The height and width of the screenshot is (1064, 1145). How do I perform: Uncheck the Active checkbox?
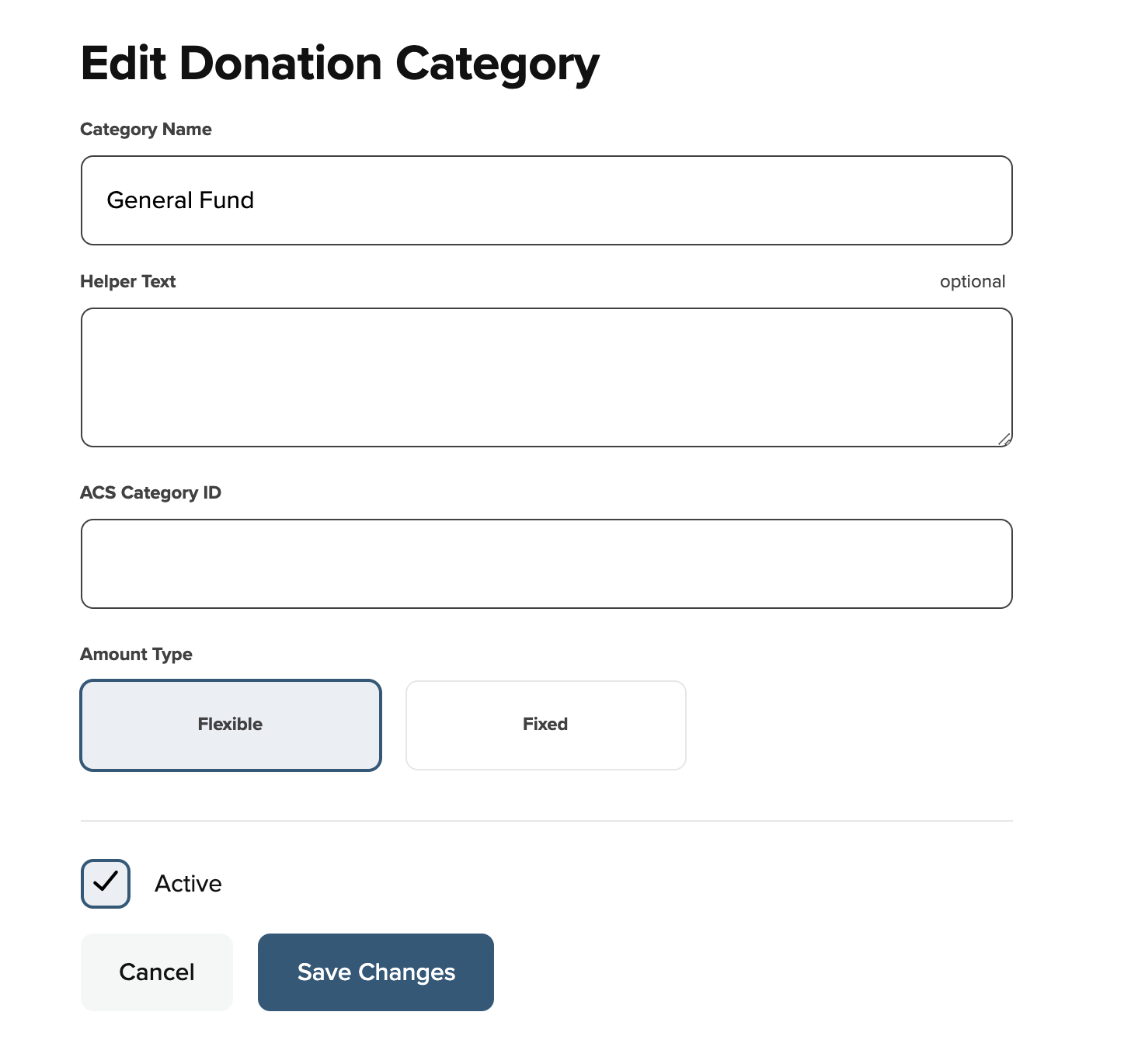[106, 883]
